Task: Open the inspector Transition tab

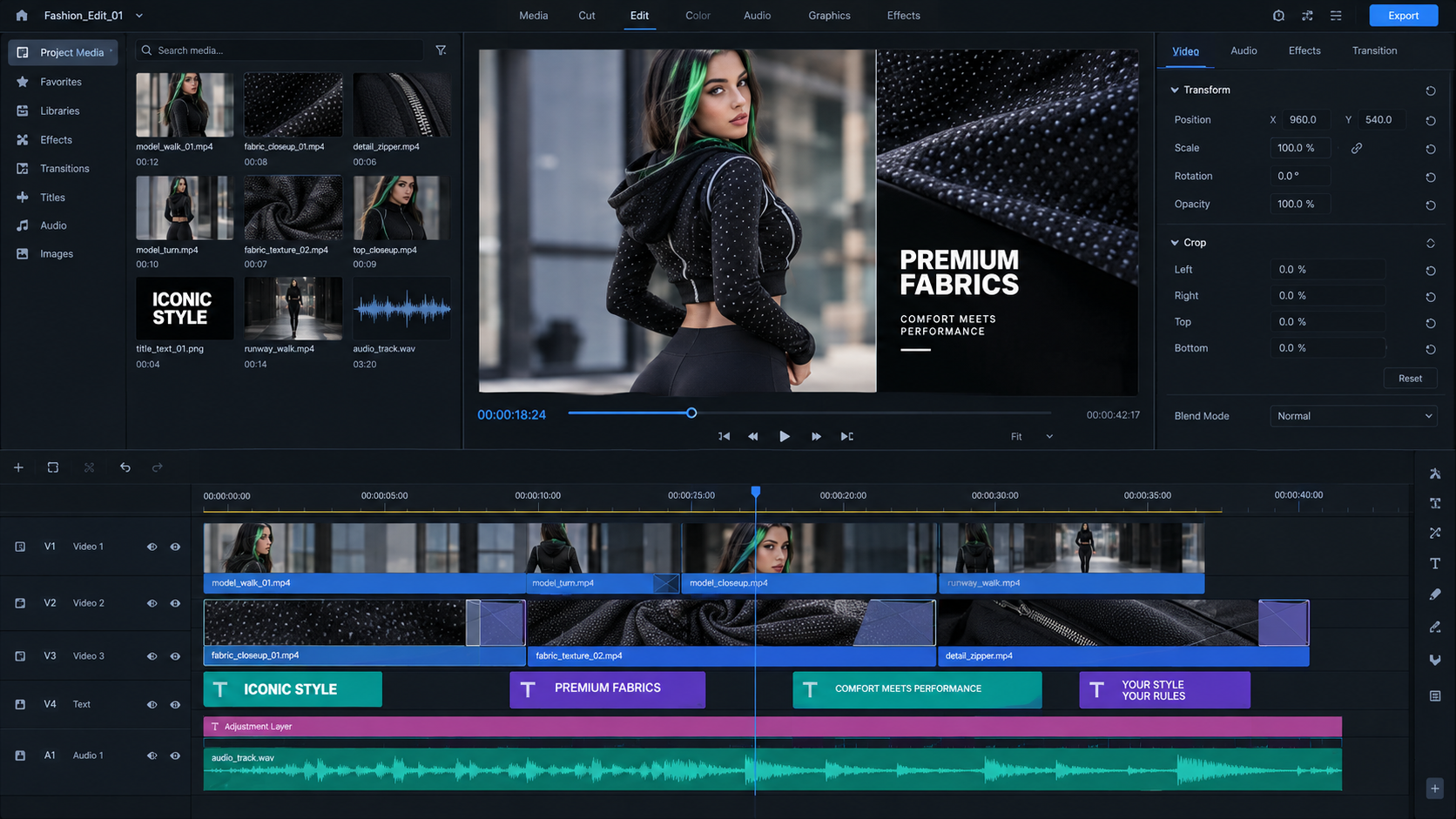Action: (1374, 50)
